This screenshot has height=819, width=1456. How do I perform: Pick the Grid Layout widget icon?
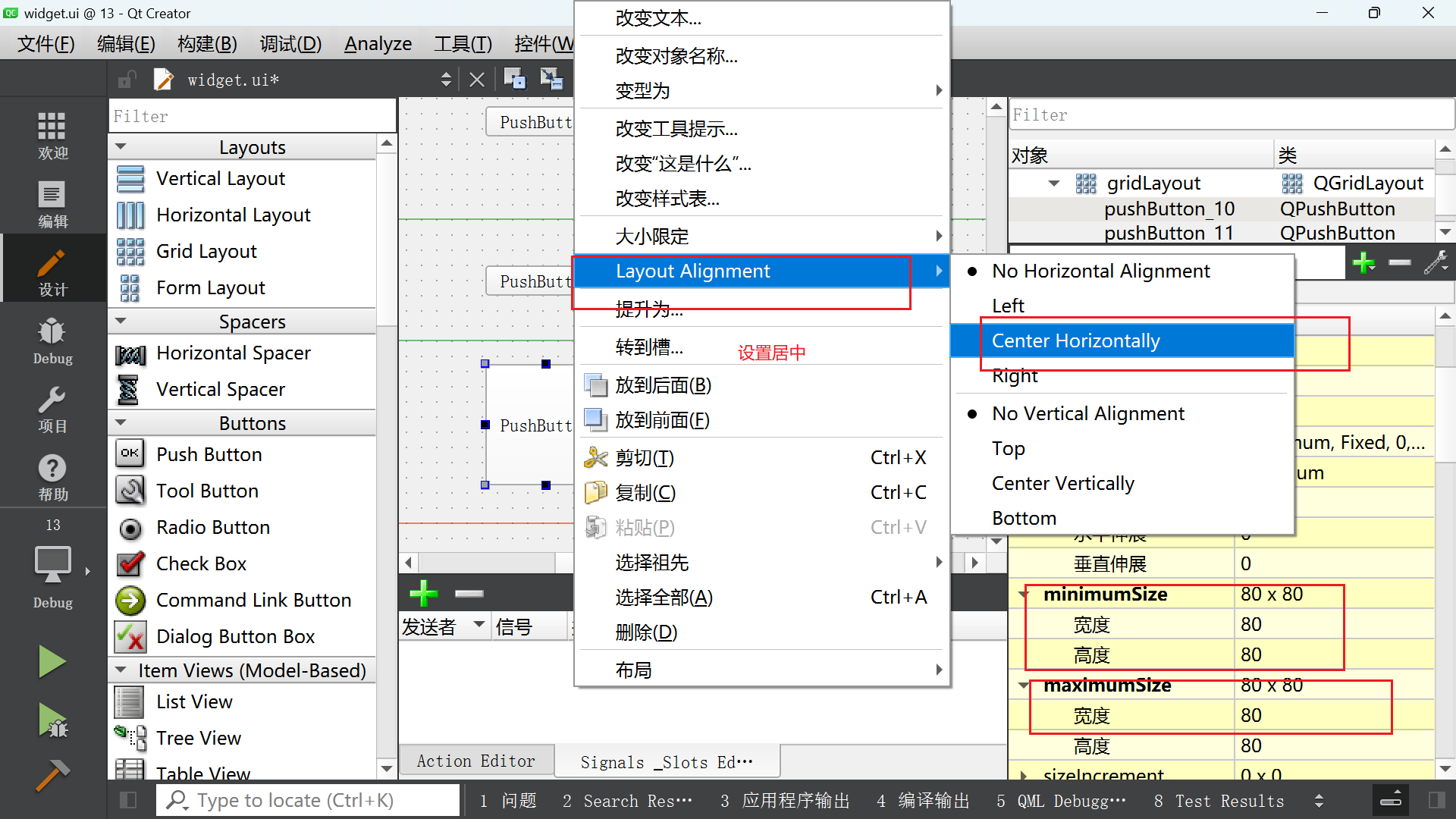pos(130,252)
